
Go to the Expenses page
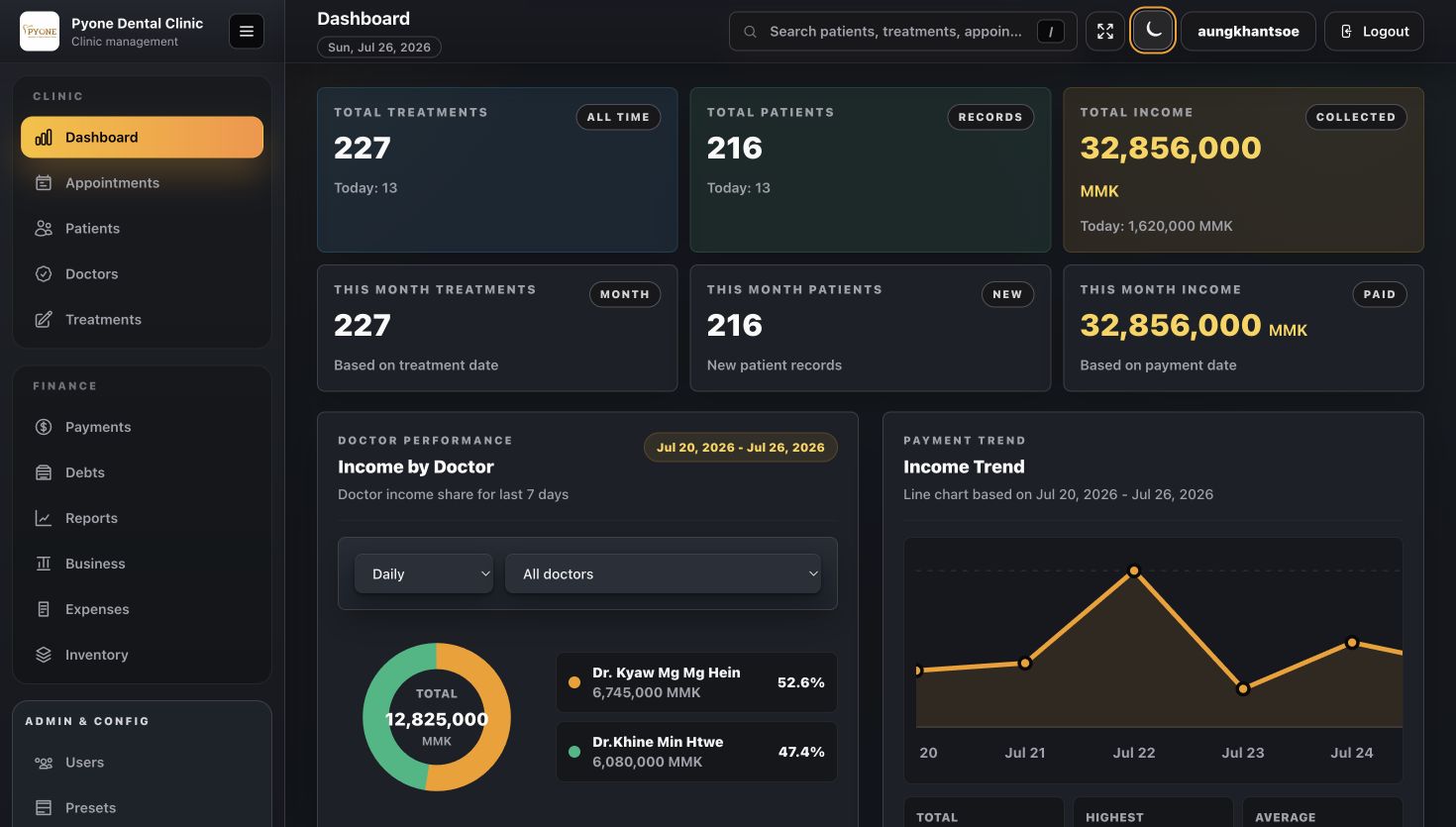click(x=142, y=609)
